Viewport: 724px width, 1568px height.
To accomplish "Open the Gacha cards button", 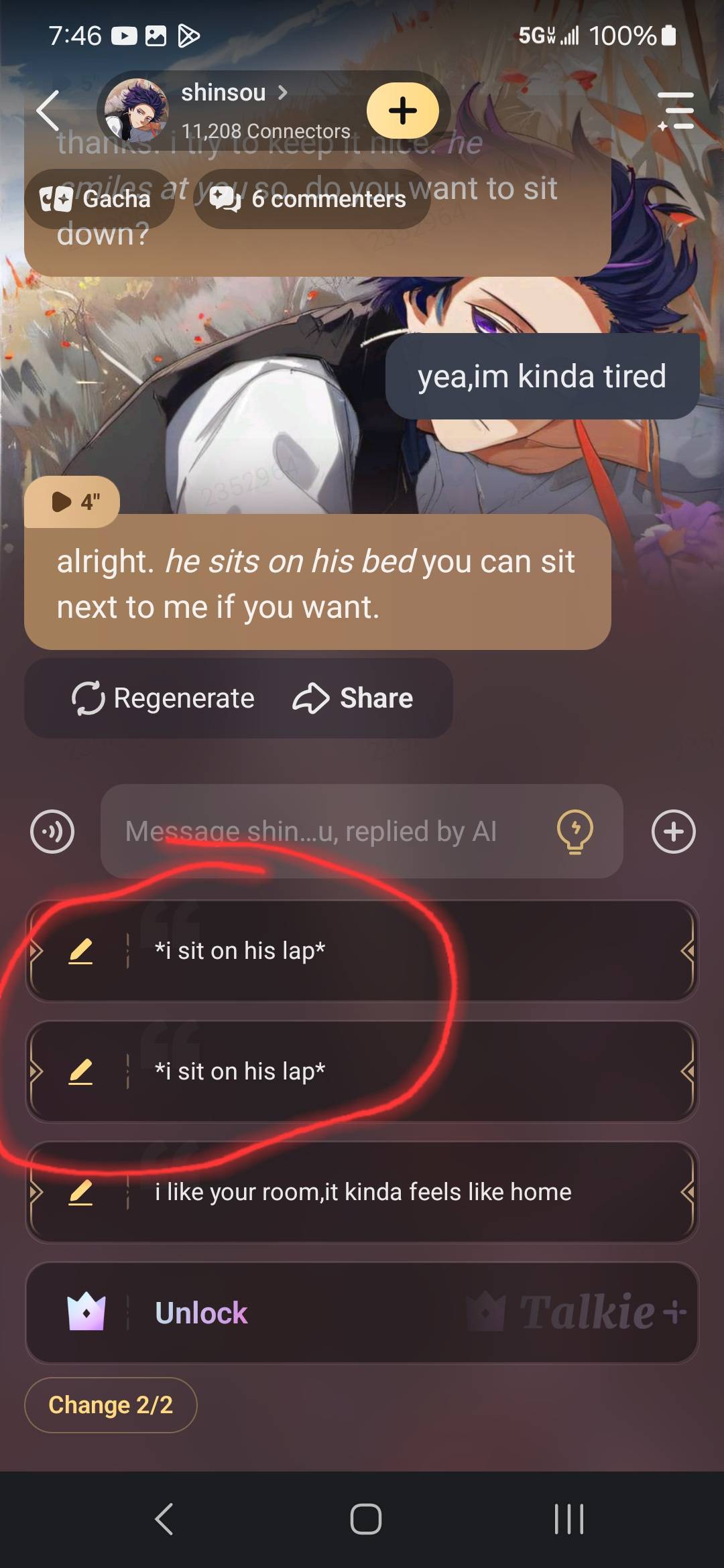I will coord(99,199).
